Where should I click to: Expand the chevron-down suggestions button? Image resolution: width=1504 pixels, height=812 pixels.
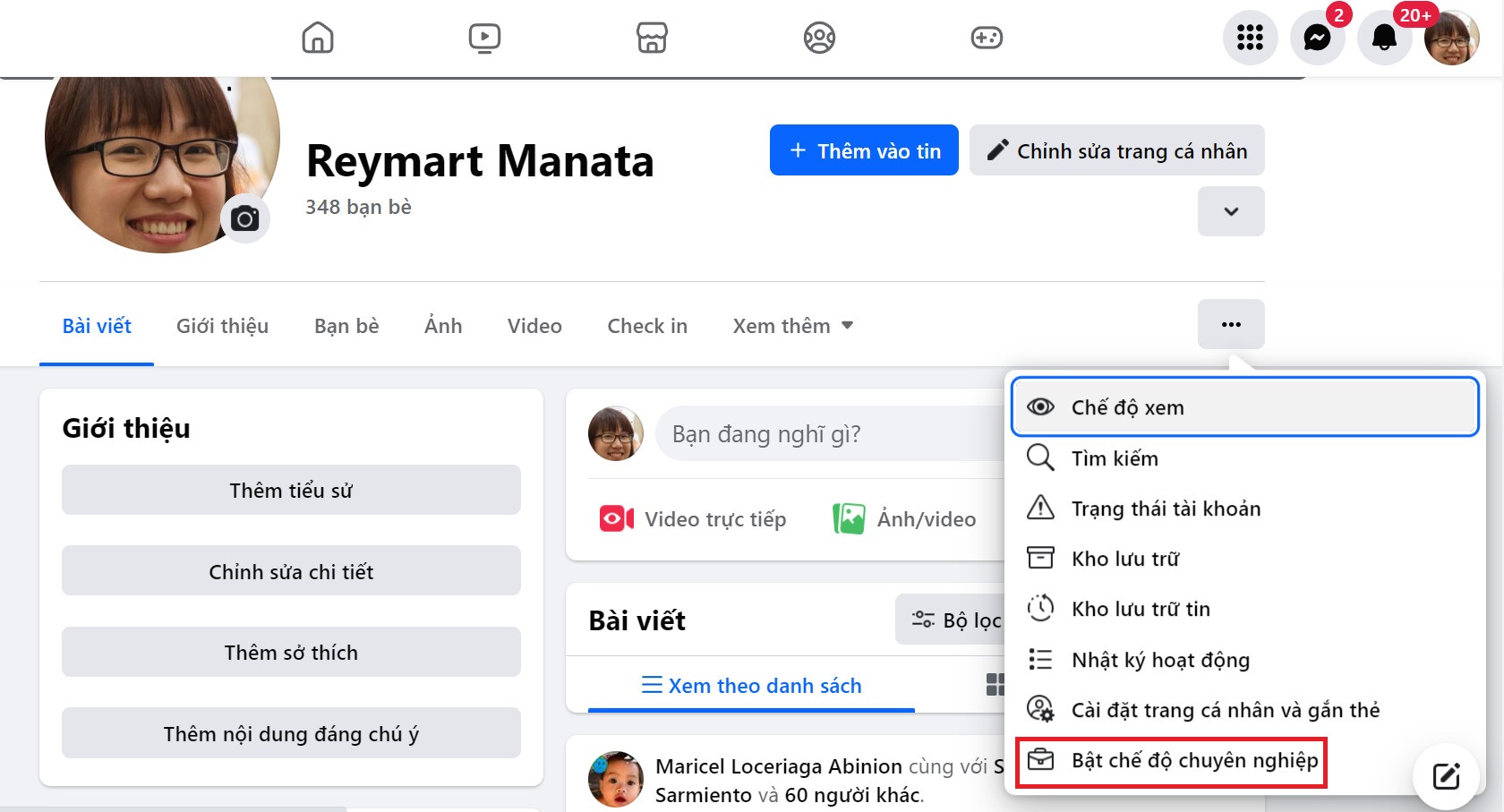click(1231, 211)
